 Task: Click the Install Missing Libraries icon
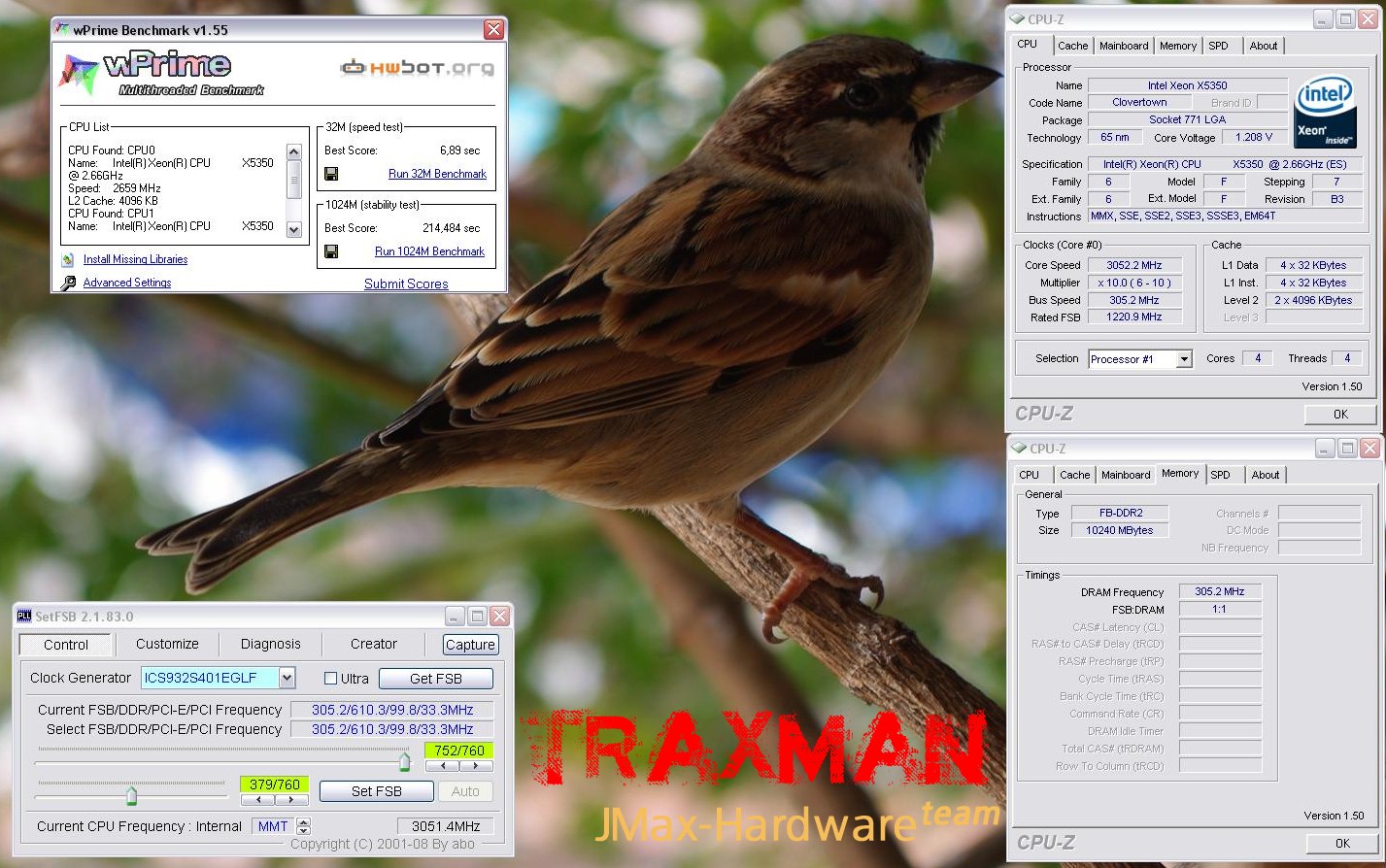point(68,260)
